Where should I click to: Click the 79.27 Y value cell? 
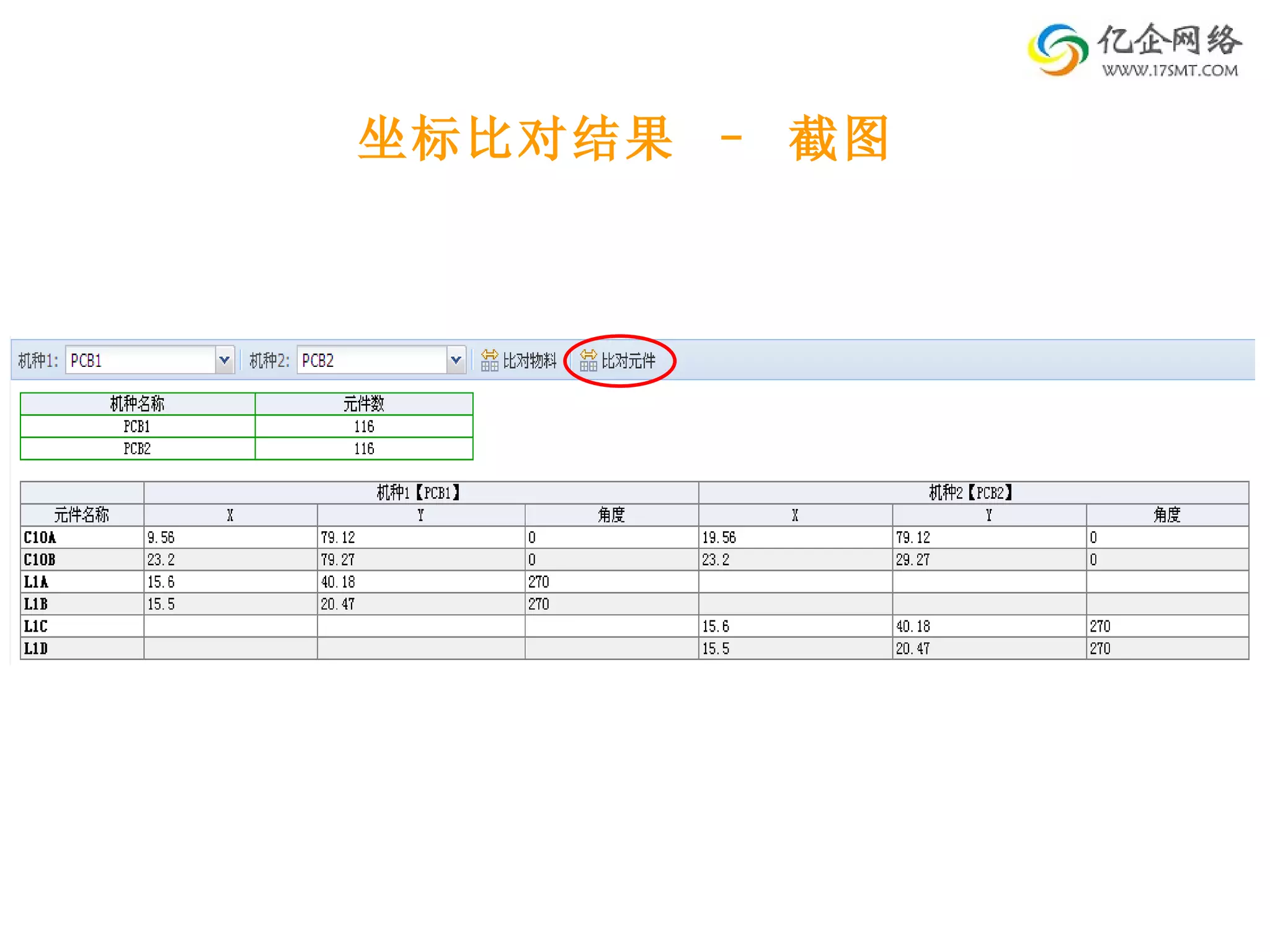click(421, 560)
